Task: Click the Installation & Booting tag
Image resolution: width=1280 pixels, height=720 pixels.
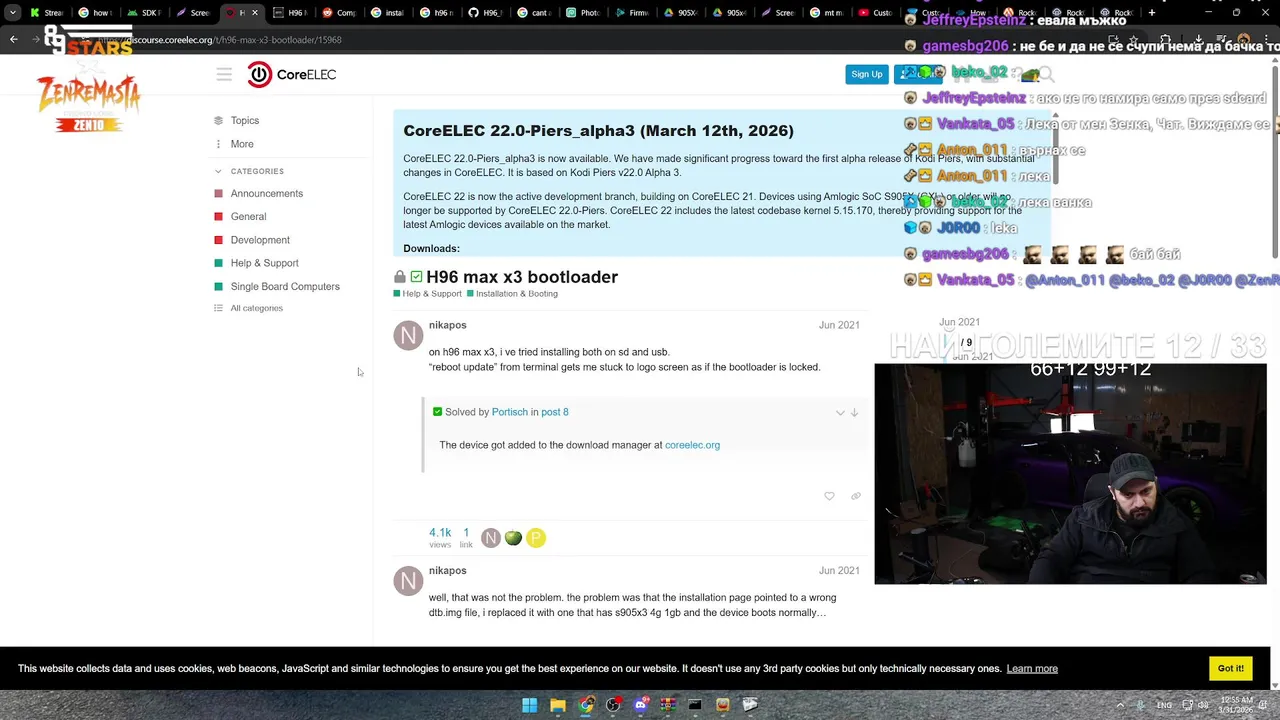Action: (512, 294)
